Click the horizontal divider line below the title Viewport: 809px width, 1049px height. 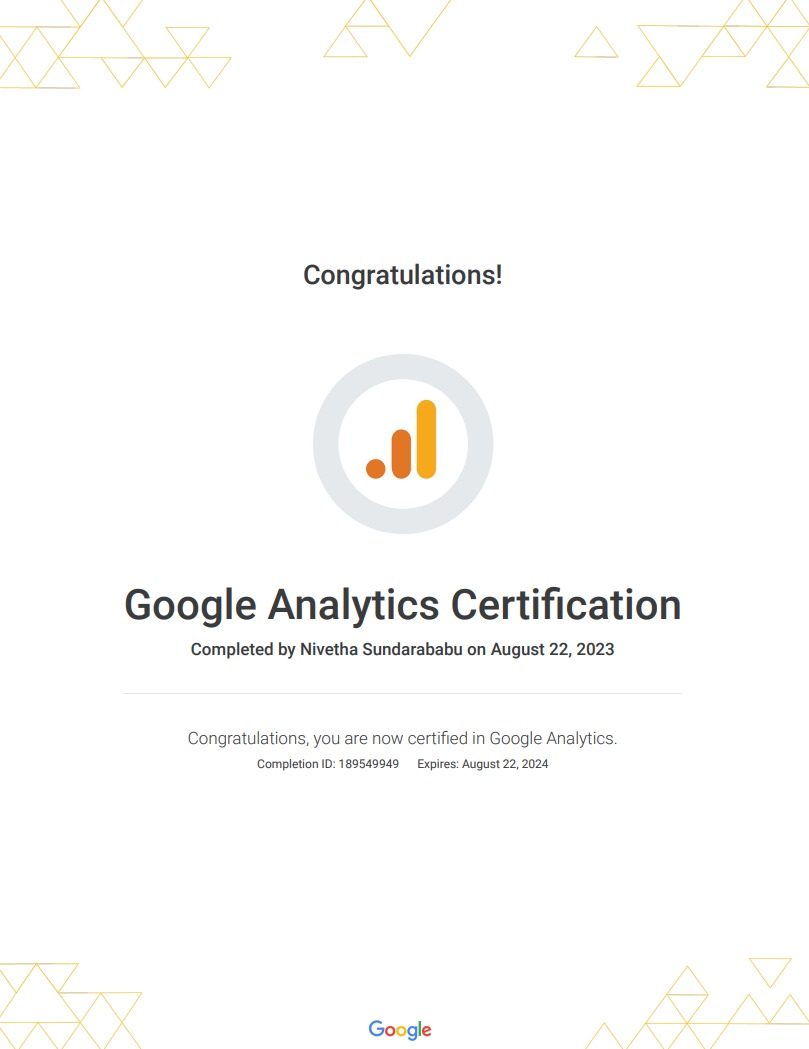(x=403, y=693)
